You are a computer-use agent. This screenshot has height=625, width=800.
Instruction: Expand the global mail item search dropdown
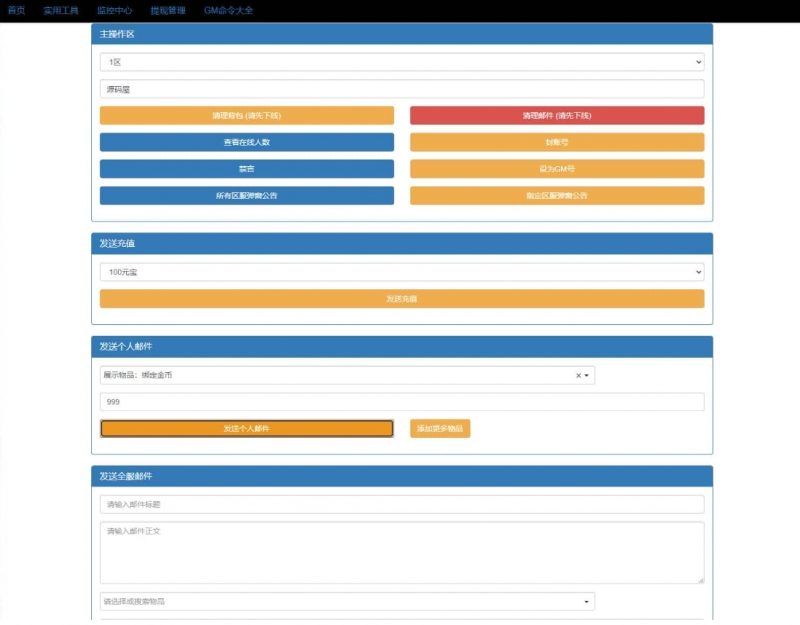pyautogui.click(x=586, y=602)
